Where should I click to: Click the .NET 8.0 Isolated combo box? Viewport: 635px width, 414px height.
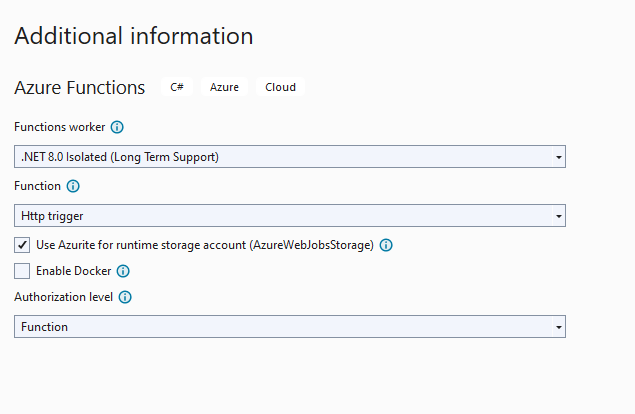pos(290,157)
